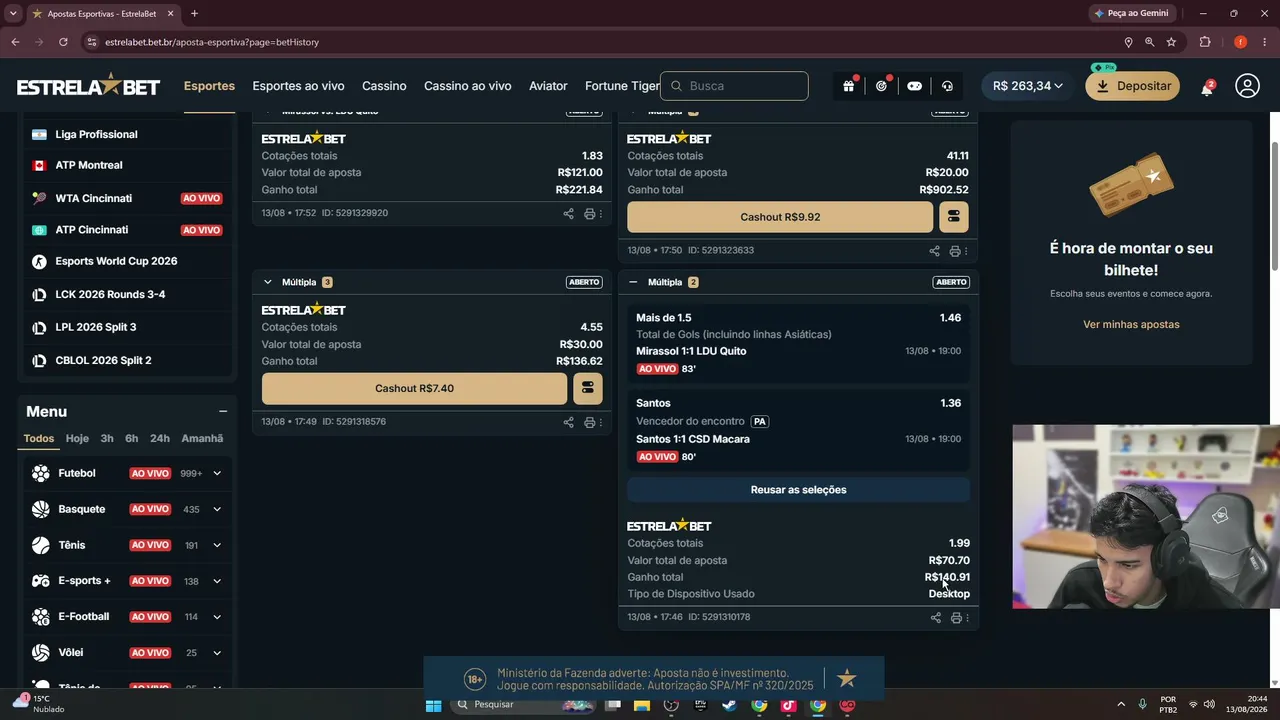The height and width of the screenshot is (720, 1280).
Task: Open cashout settings next to Cashout R$9.92
Action: click(953, 217)
